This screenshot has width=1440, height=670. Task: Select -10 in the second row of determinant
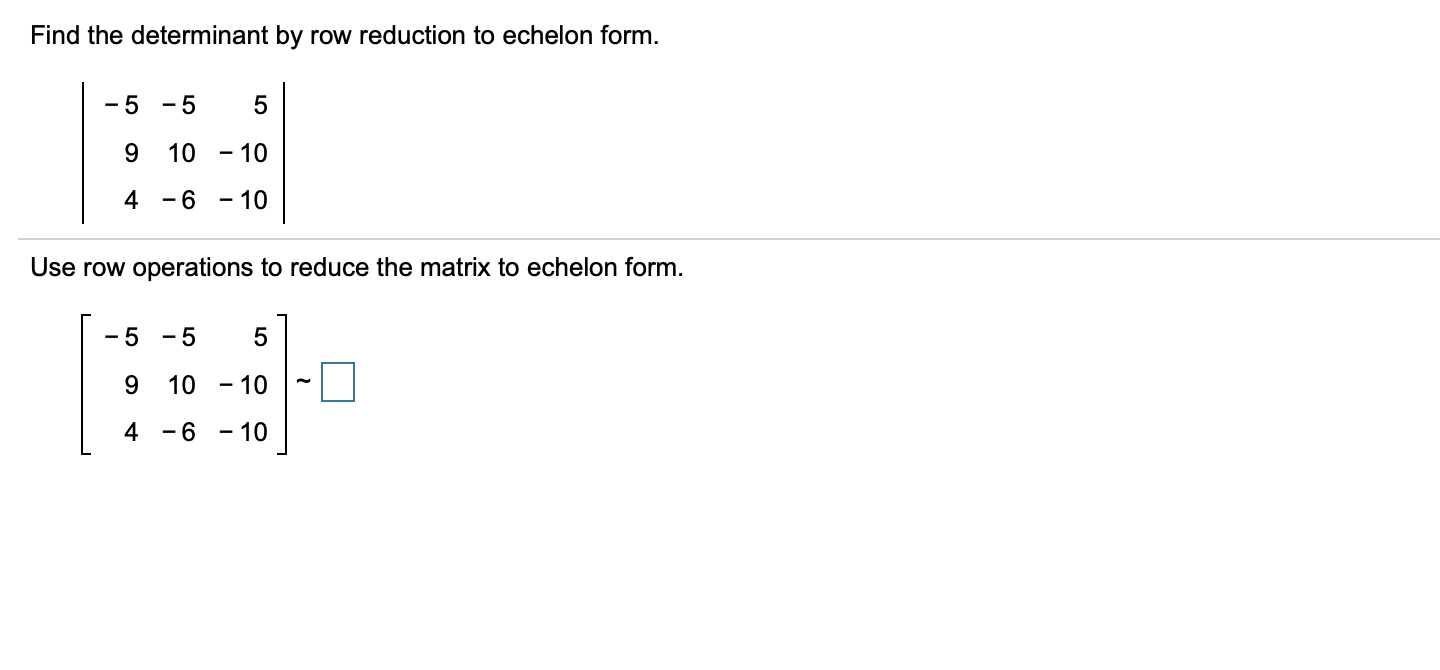[x=245, y=152]
